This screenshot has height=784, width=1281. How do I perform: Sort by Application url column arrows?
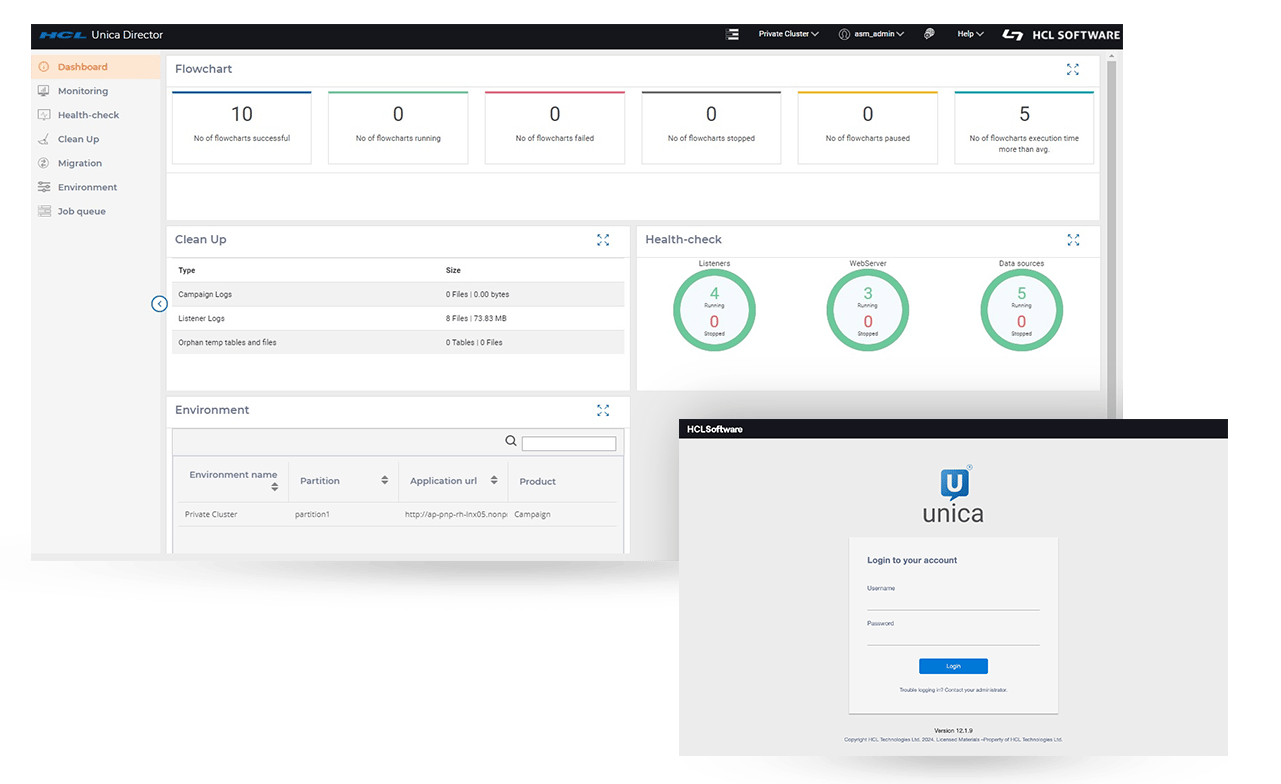(x=494, y=481)
